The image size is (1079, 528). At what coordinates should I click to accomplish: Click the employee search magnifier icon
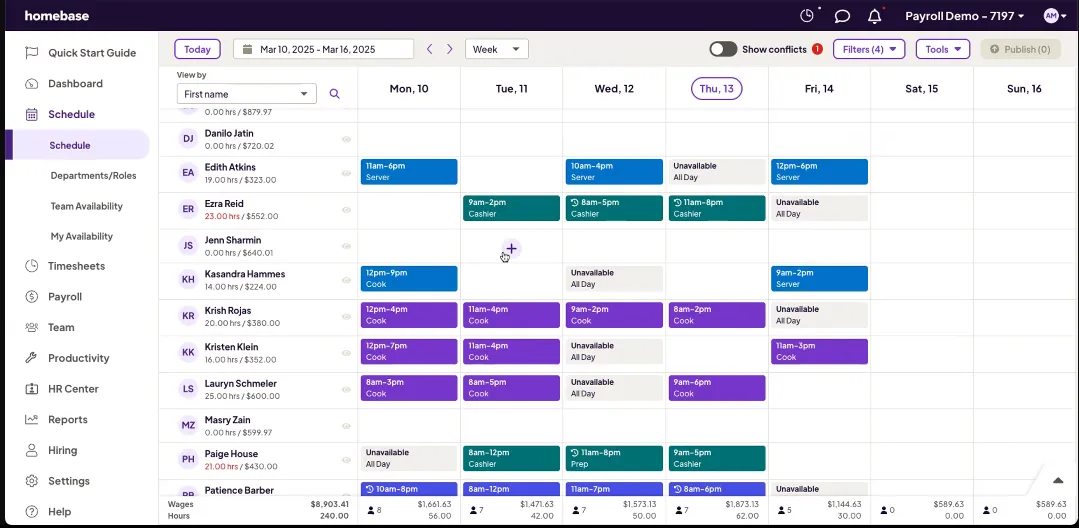tap(335, 94)
